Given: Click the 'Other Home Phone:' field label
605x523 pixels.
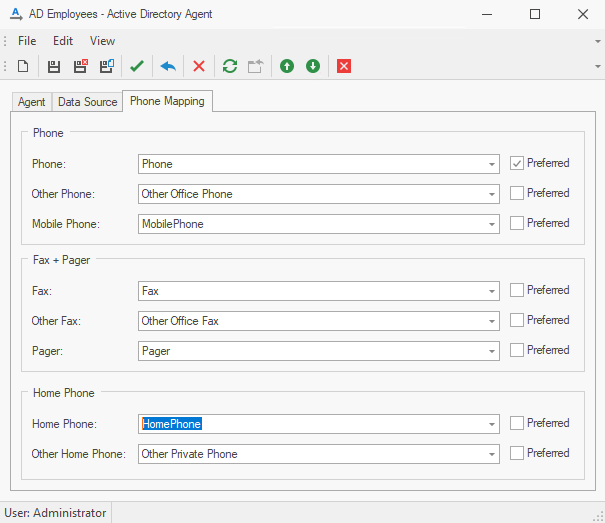Looking at the screenshot, I should (x=79, y=454).
